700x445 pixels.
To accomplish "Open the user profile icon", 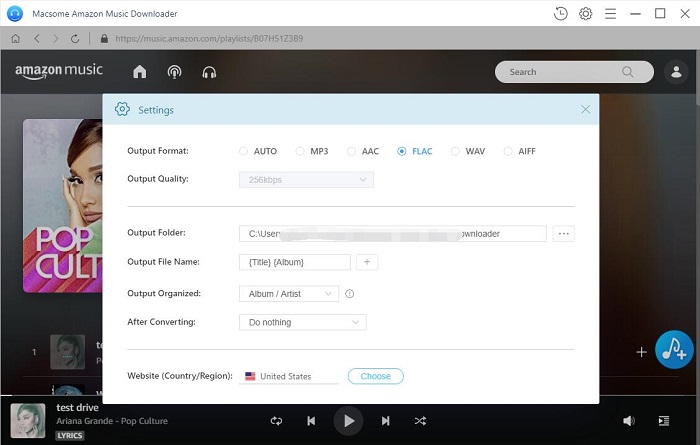I will point(676,72).
